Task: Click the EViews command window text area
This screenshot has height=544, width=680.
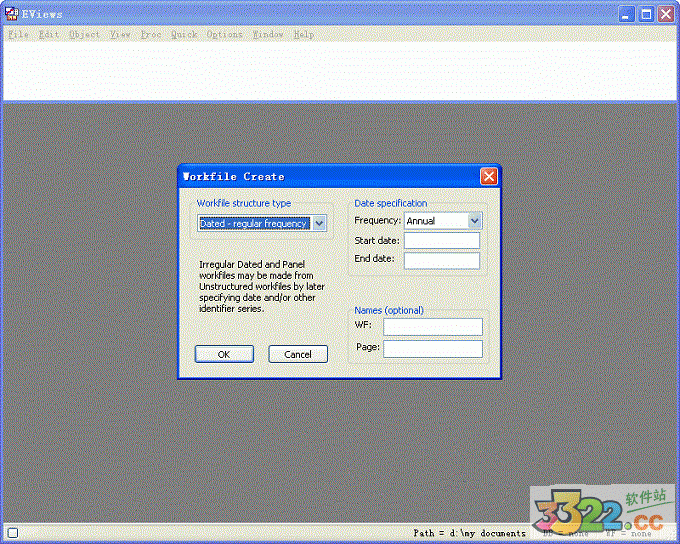Action: [x=340, y=71]
